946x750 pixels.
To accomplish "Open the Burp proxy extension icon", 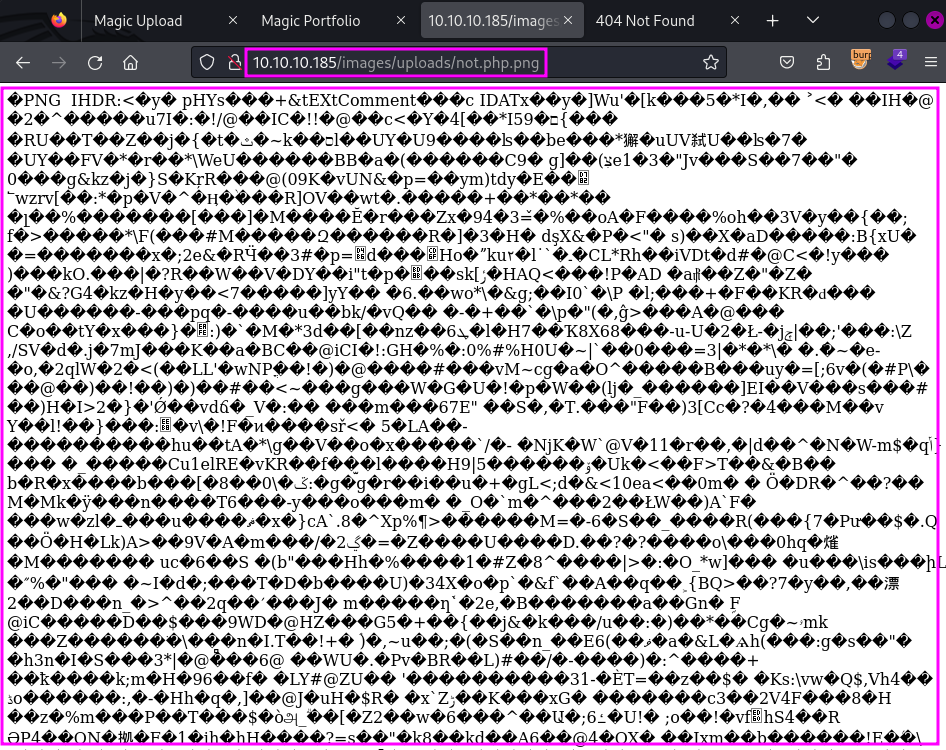I will [x=861, y=60].
